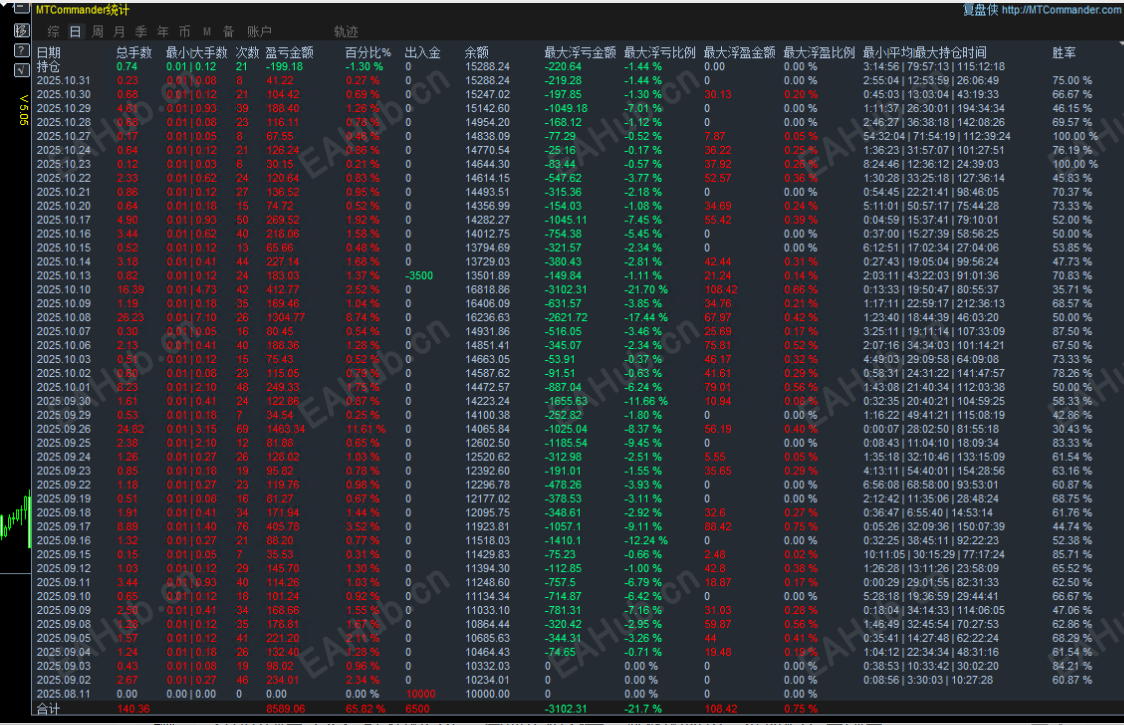Select the 2025.10.08 date row
Screen dimensions: 1124x725
tap(64, 317)
